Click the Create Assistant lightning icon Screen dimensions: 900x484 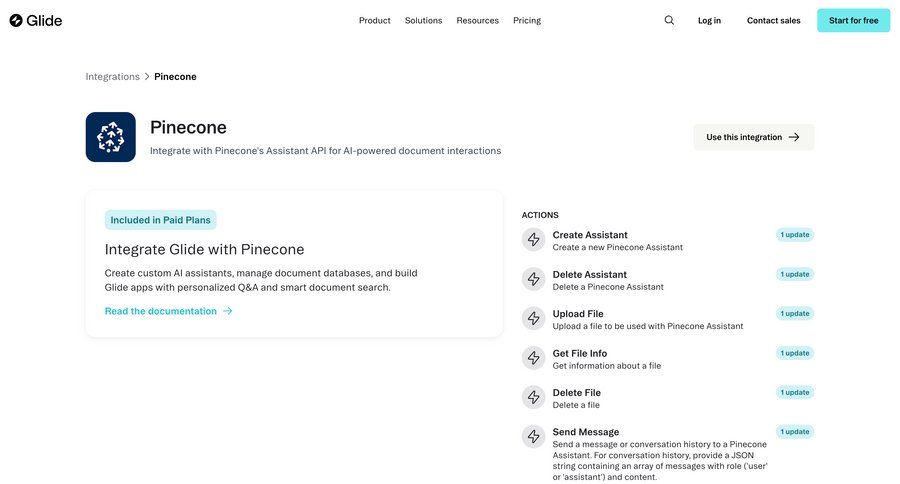[533, 240]
